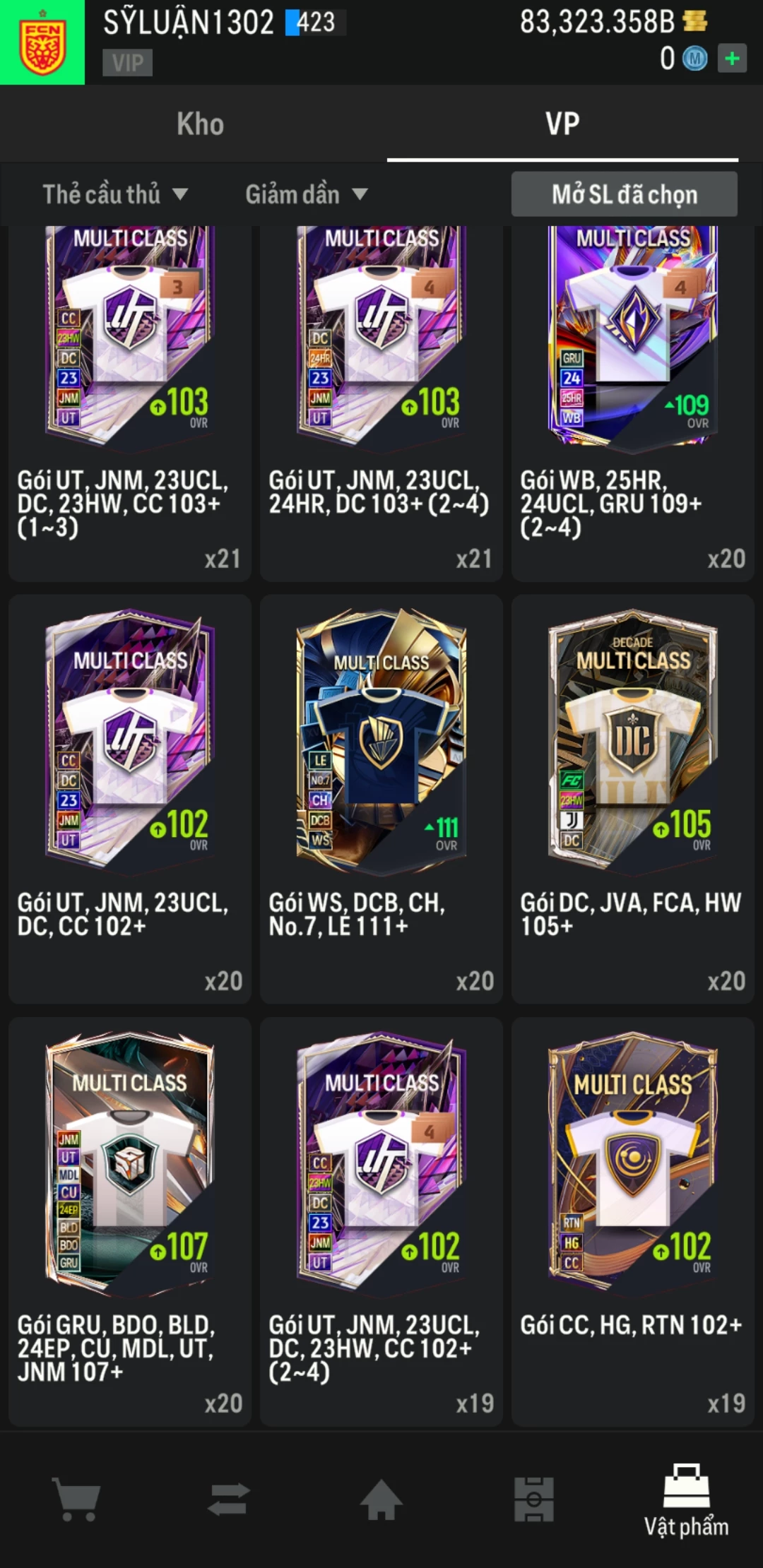The image size is (763, 1568).
Task: Switch to the Kho tab
Action: coord(201,124)
